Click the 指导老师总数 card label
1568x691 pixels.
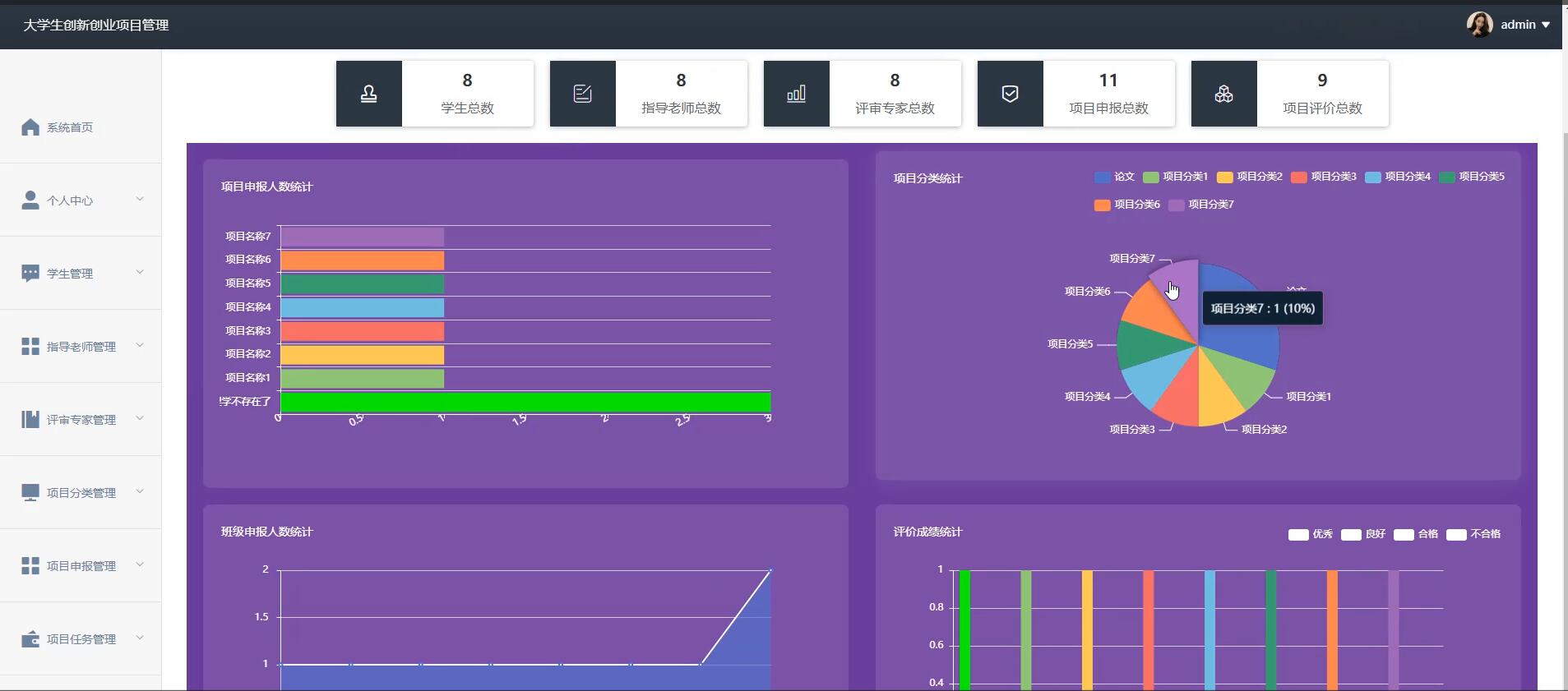point(681,108)
